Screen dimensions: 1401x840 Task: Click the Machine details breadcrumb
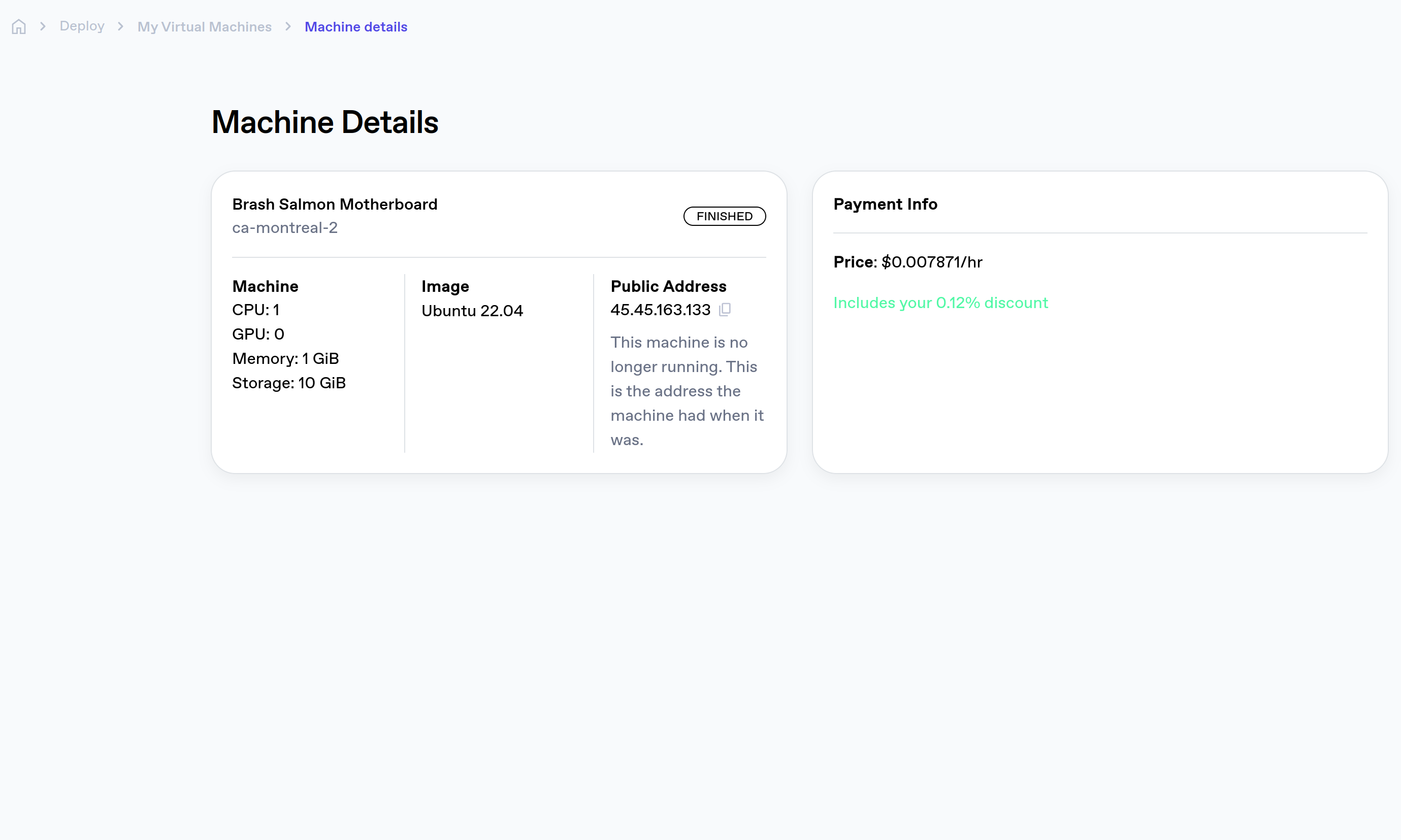click(355, 26)
